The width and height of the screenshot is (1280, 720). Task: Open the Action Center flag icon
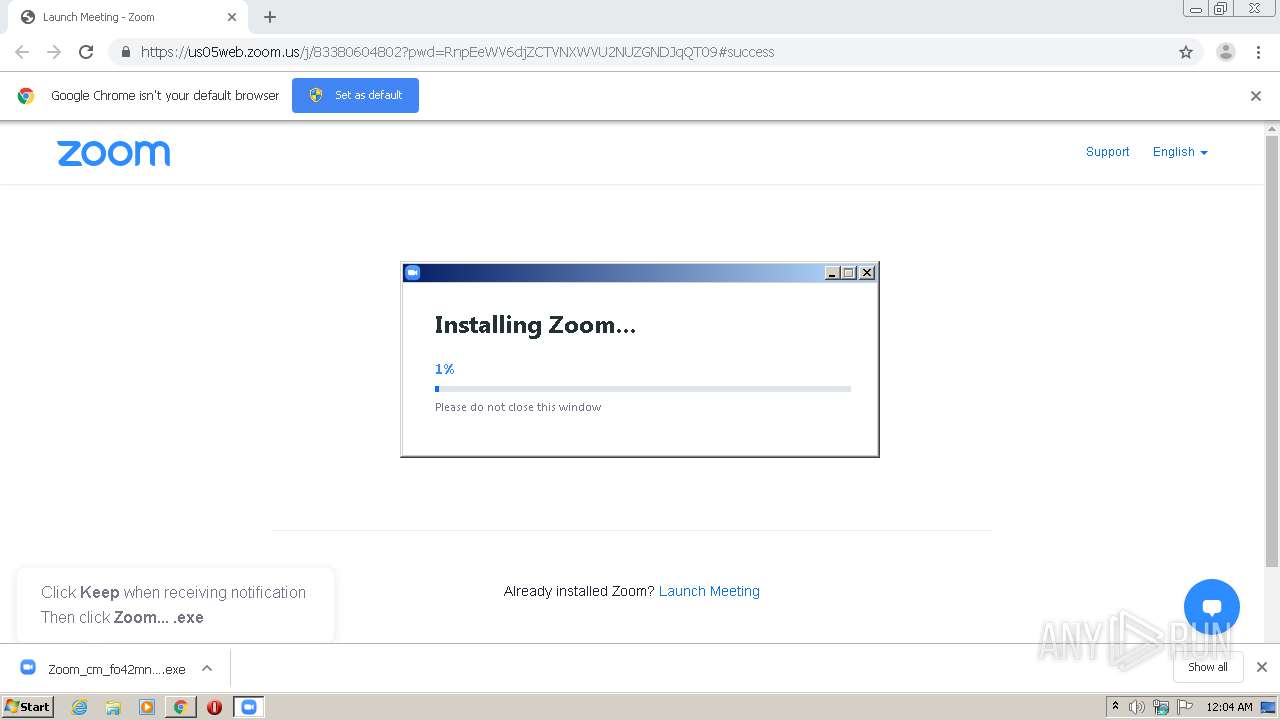click(1183, 707)
